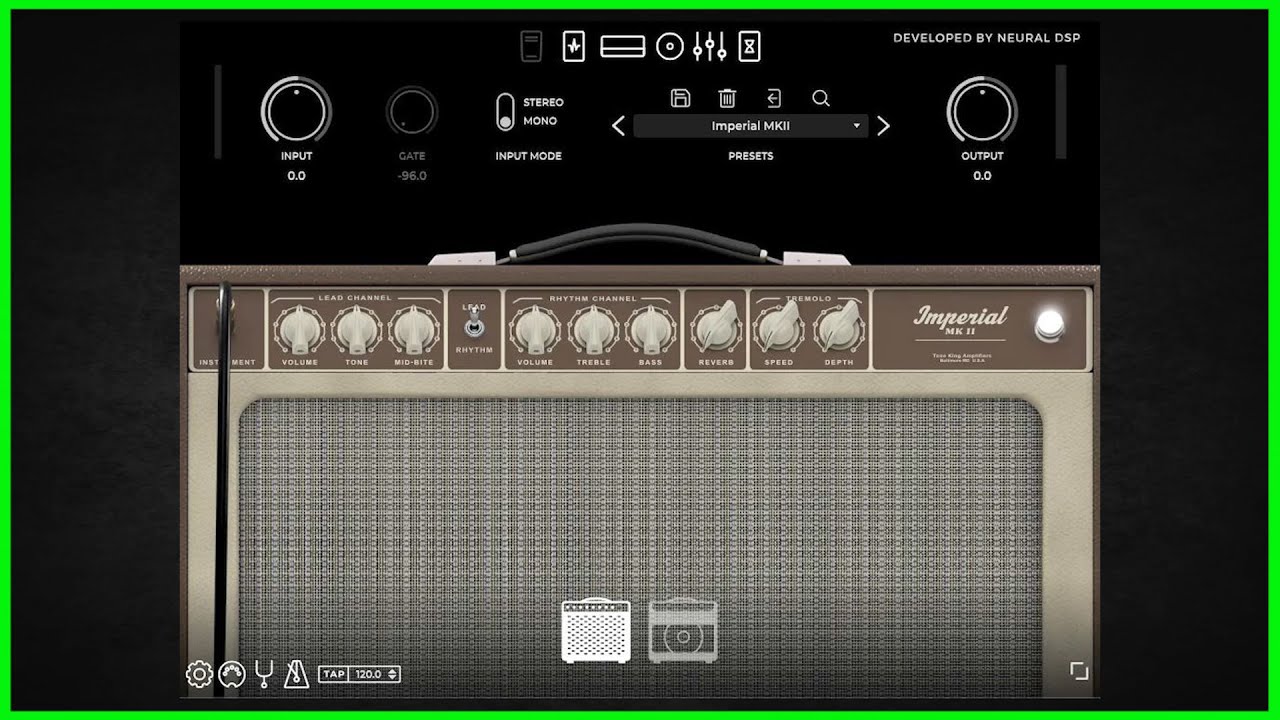The height and width of the screenshot is (720, 1280).
Task: Toggle the amp power jewel light
Action: tap(1049, 325)
